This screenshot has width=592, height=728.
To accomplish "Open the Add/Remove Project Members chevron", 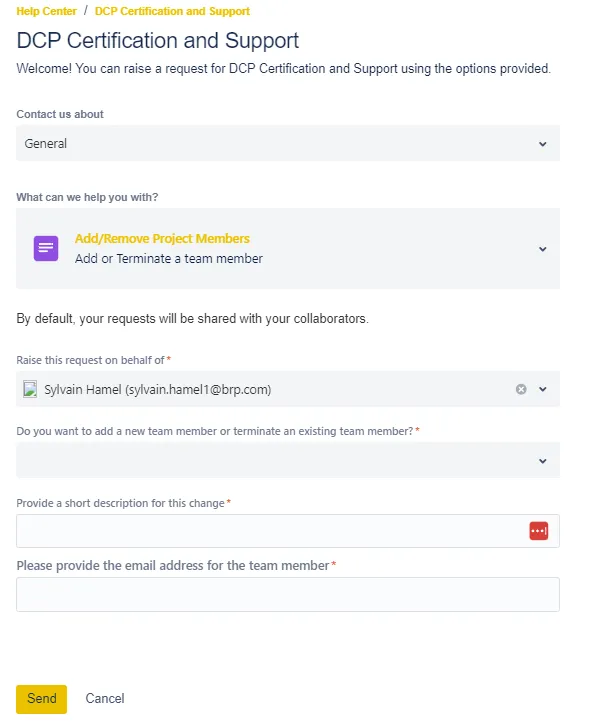I will (x=542, y=249).
